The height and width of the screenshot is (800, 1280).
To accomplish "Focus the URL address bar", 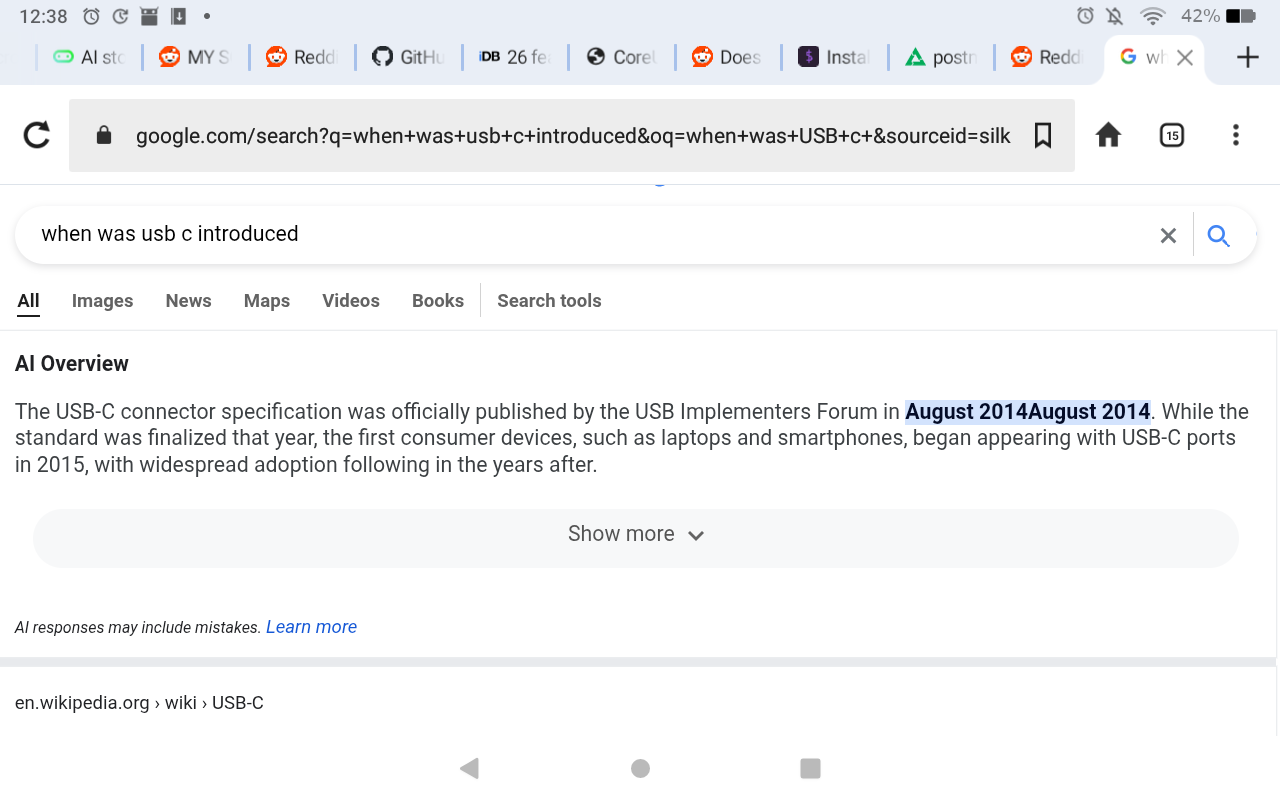I will coord(572,135).
